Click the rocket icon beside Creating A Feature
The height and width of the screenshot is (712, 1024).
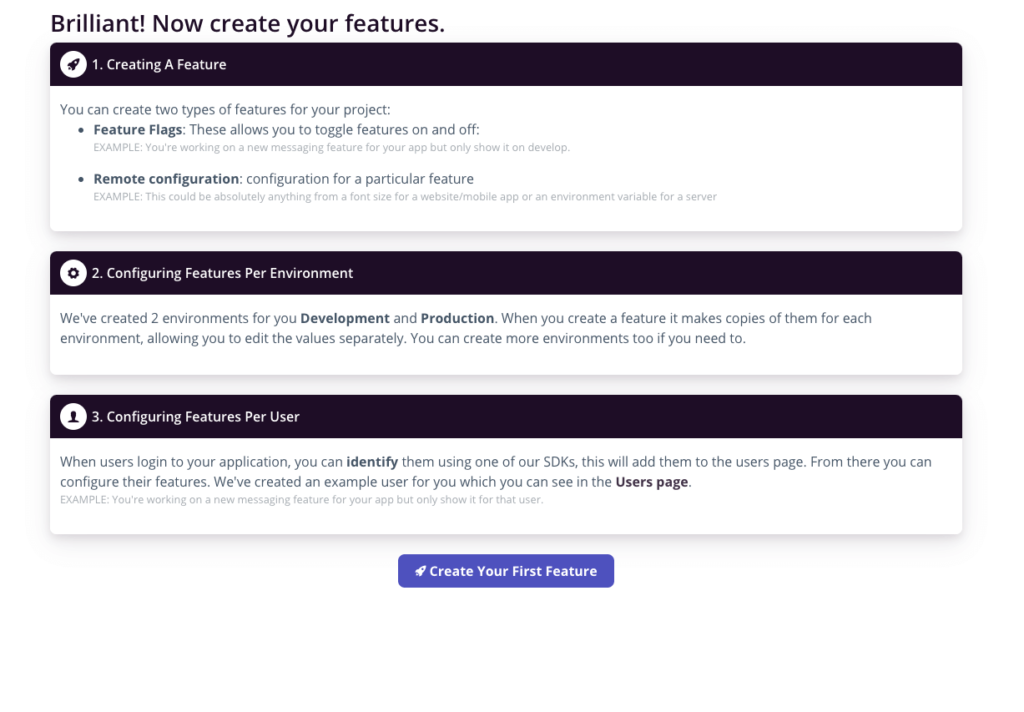point(73,65)
